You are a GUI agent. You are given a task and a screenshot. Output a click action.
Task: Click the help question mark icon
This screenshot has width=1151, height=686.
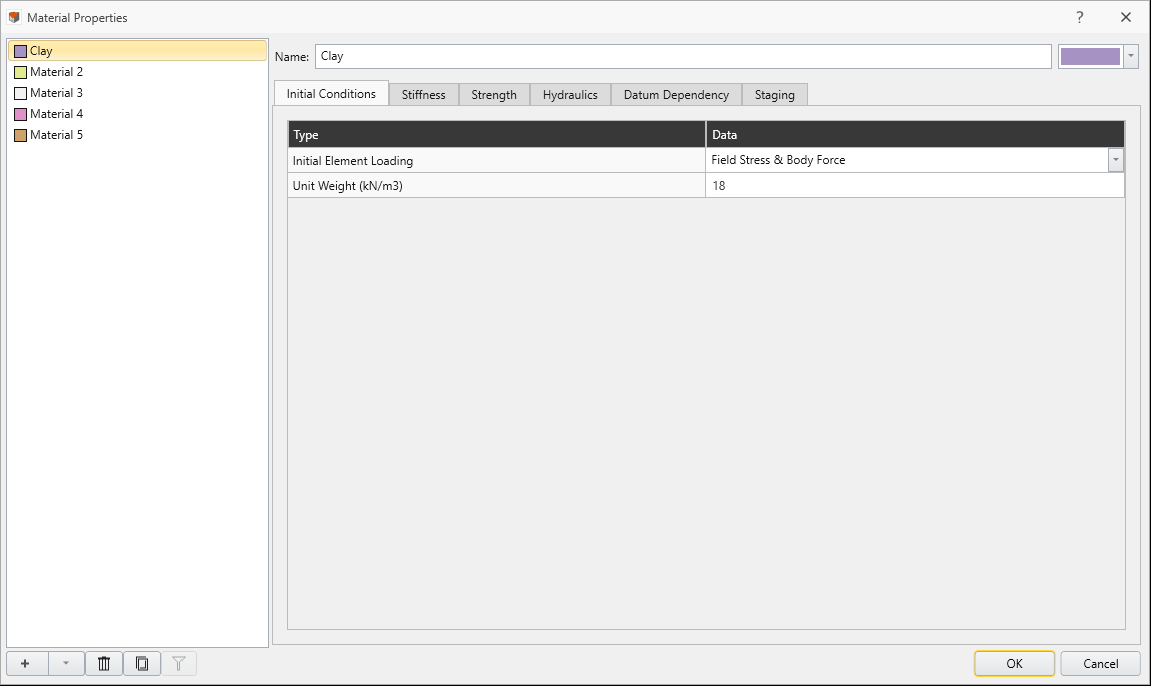(1079, 17)
